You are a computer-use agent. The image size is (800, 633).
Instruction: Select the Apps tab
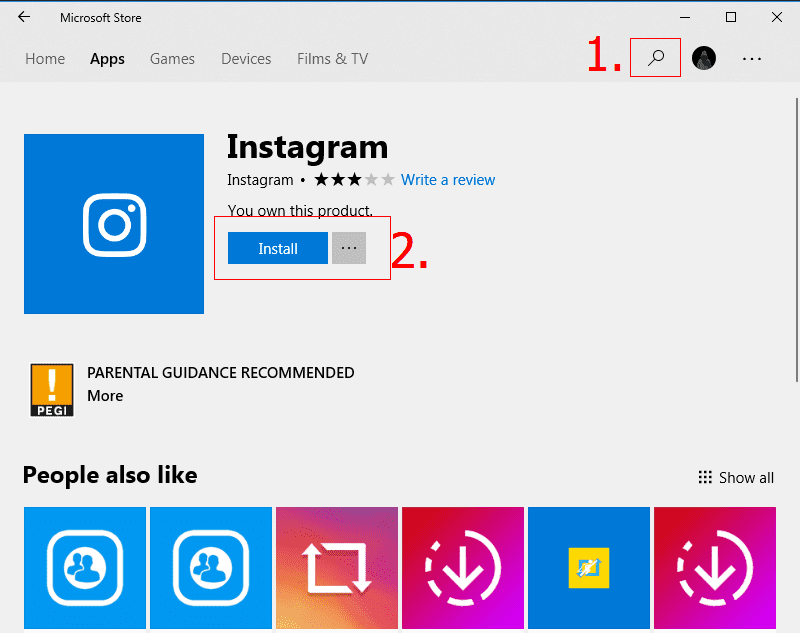[107, 59]
